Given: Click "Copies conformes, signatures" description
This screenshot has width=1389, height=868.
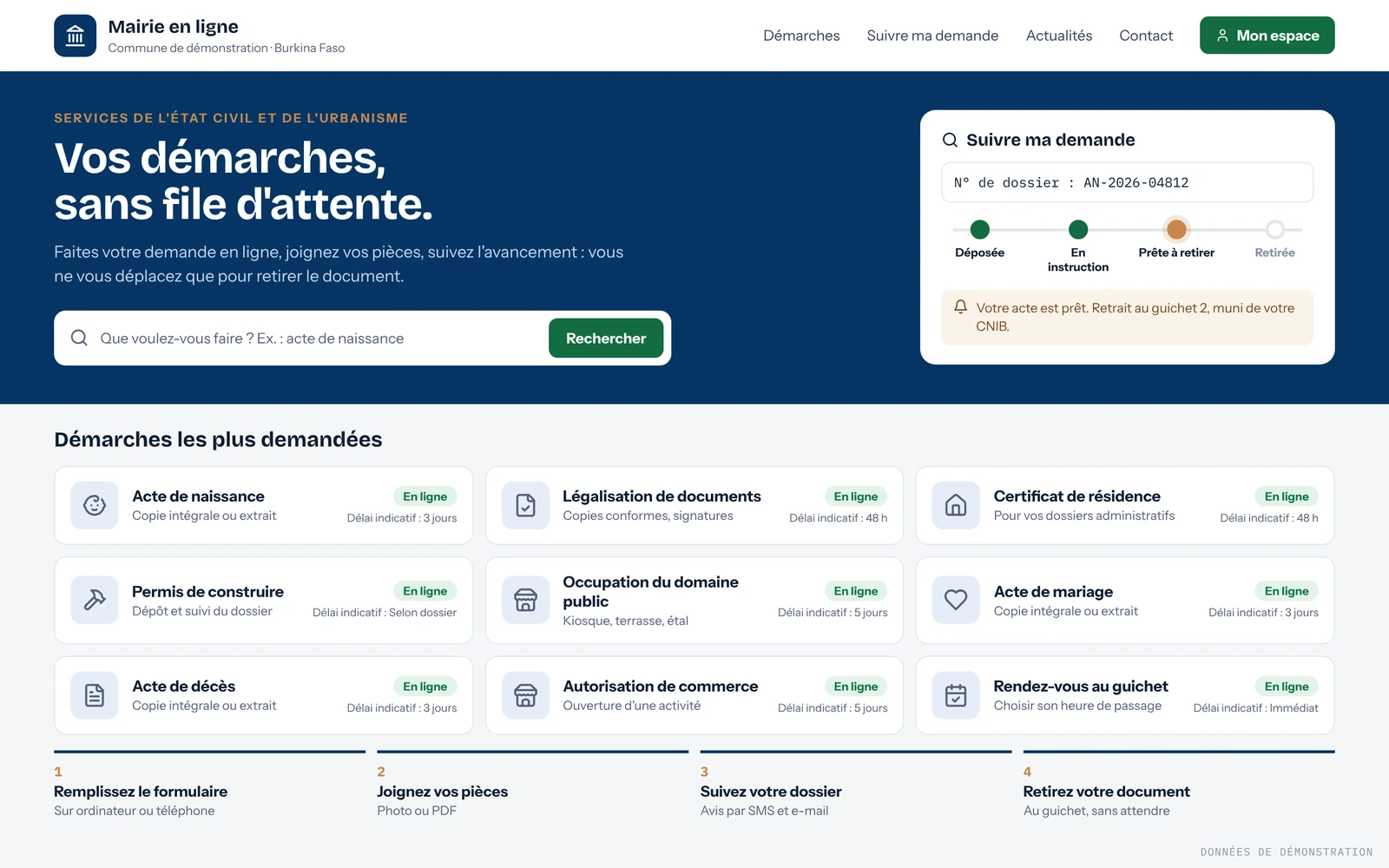Looking at the screenshot, I should tap(648, 516).
